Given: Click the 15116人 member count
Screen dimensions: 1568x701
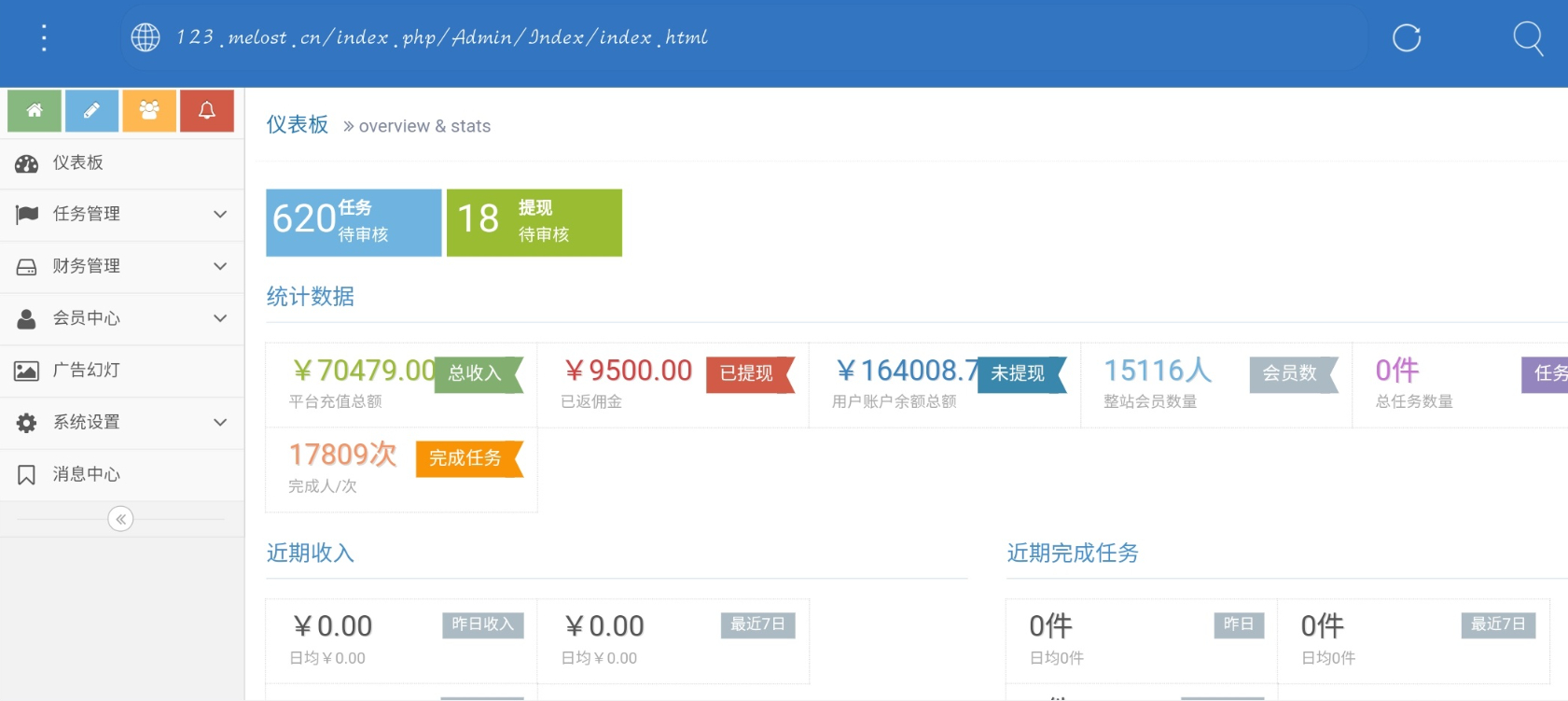Looking at the screenshot, I should click(x=1158, y=371).
